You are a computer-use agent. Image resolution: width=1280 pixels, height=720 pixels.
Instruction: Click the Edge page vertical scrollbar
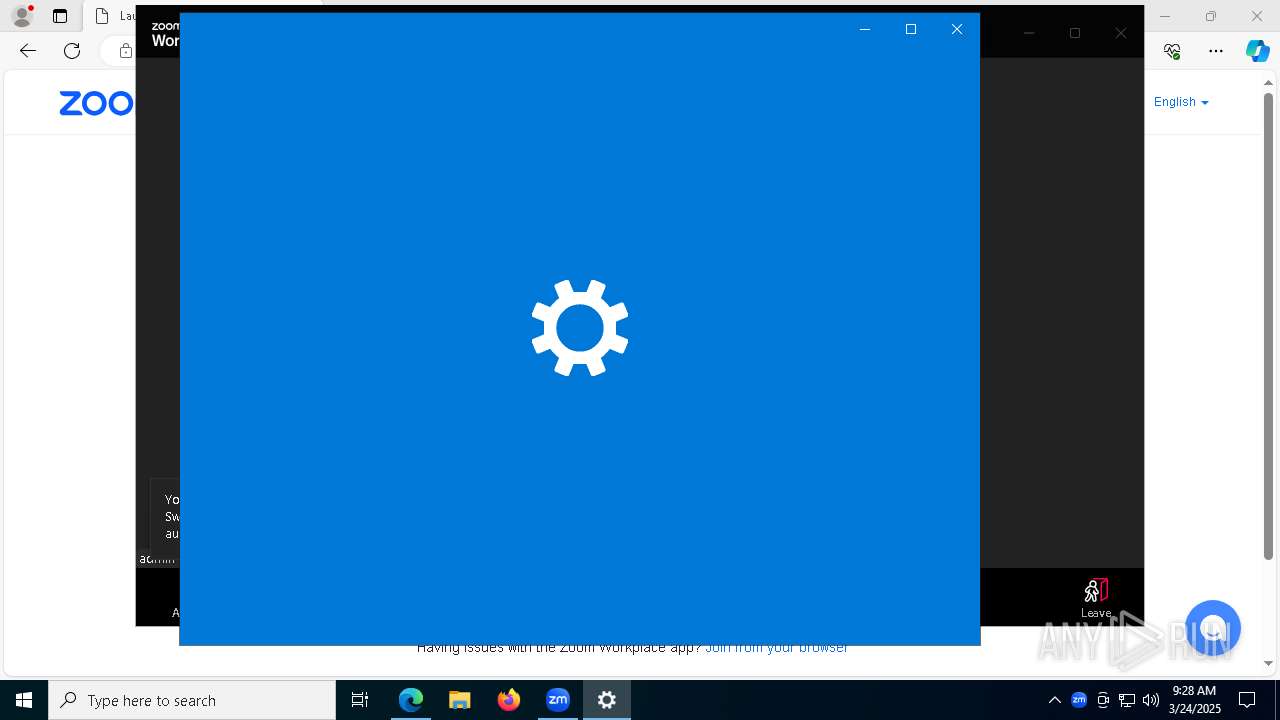[1268, 325]
